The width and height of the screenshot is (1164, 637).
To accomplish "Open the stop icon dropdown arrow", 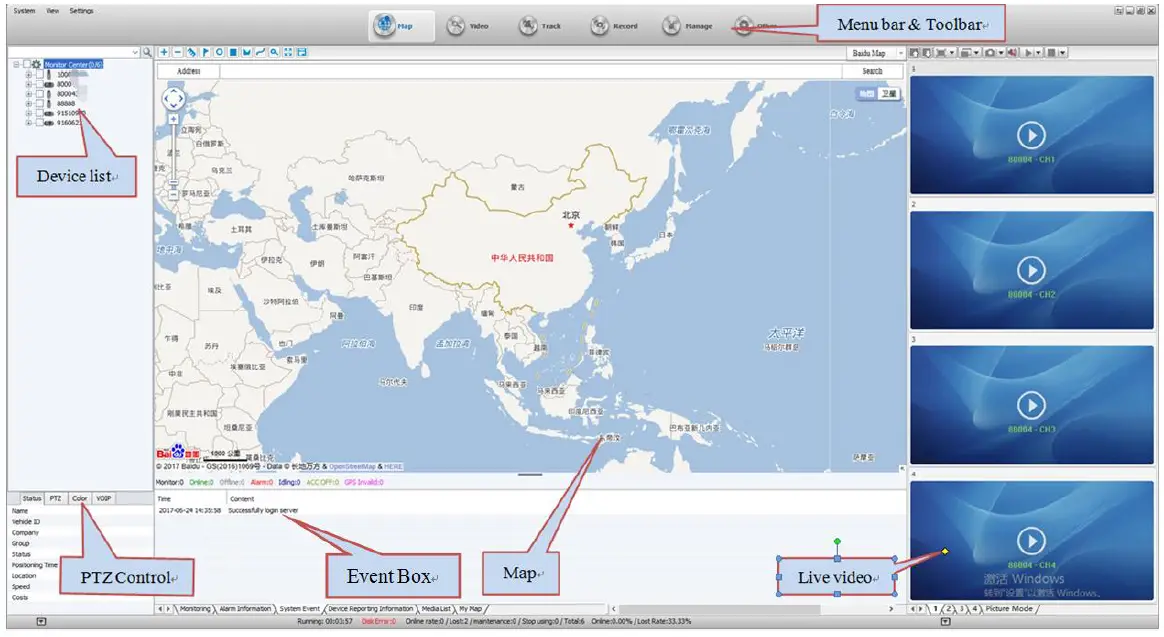I will (1062, 53).
